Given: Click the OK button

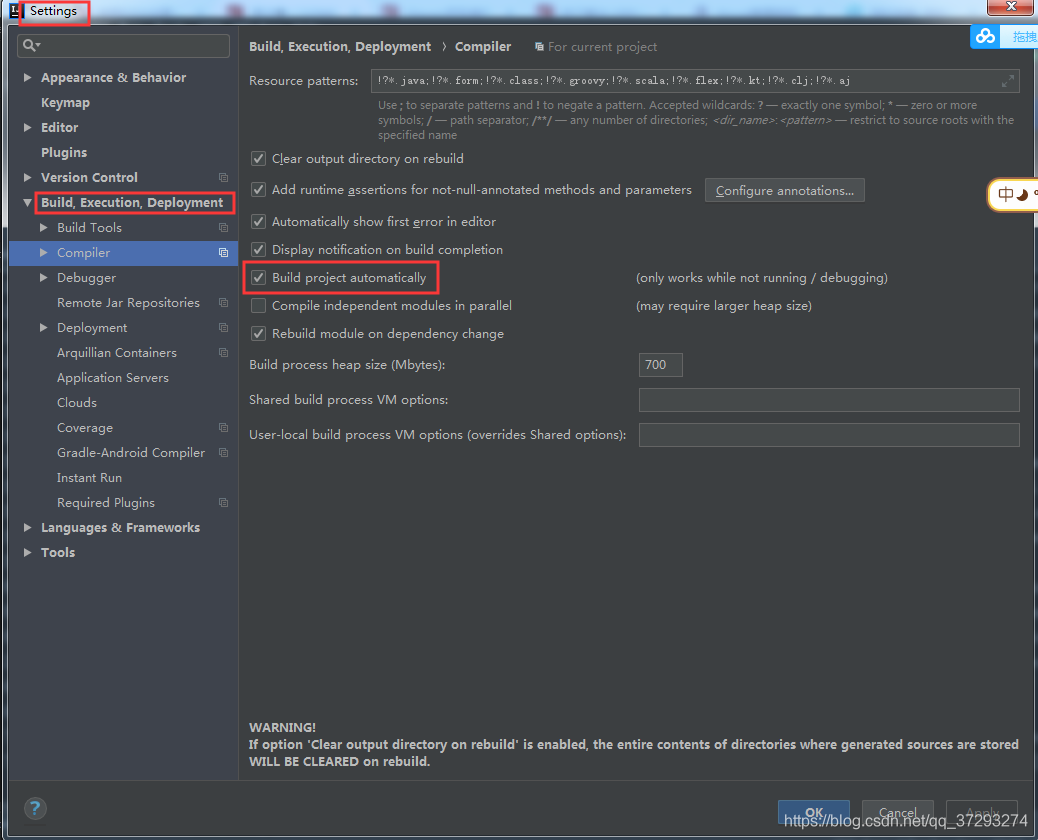Looking at the screenshot, I should pyautogui.click(x=814, y=812).
